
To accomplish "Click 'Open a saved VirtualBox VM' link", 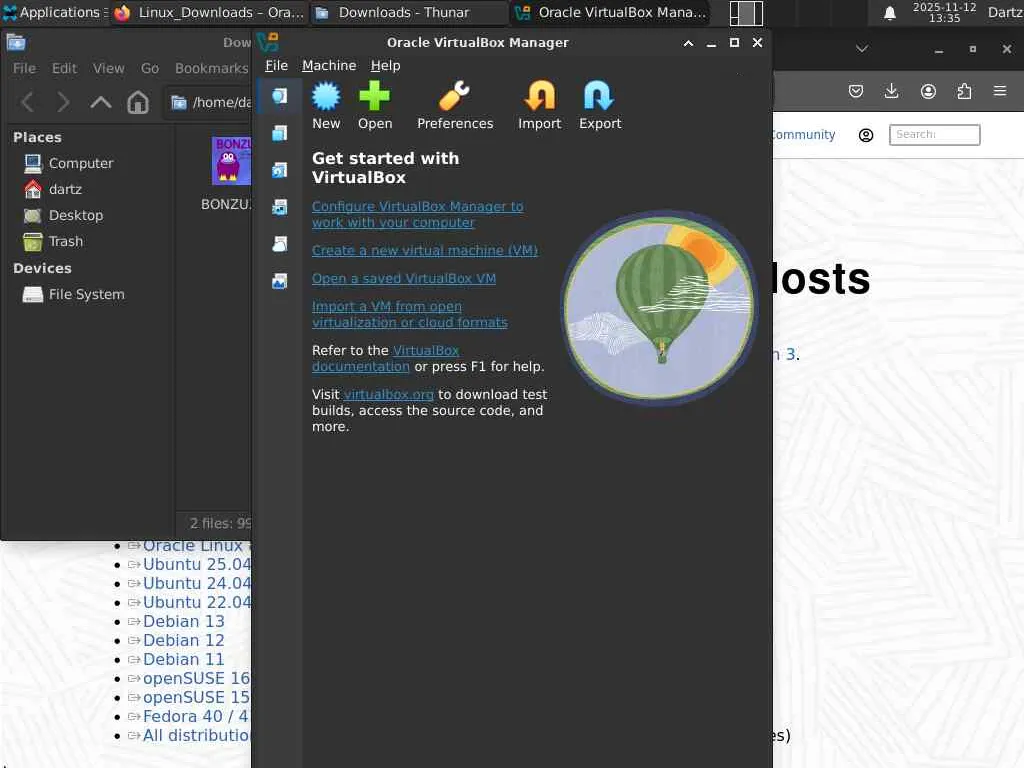I will pos(404,279).
